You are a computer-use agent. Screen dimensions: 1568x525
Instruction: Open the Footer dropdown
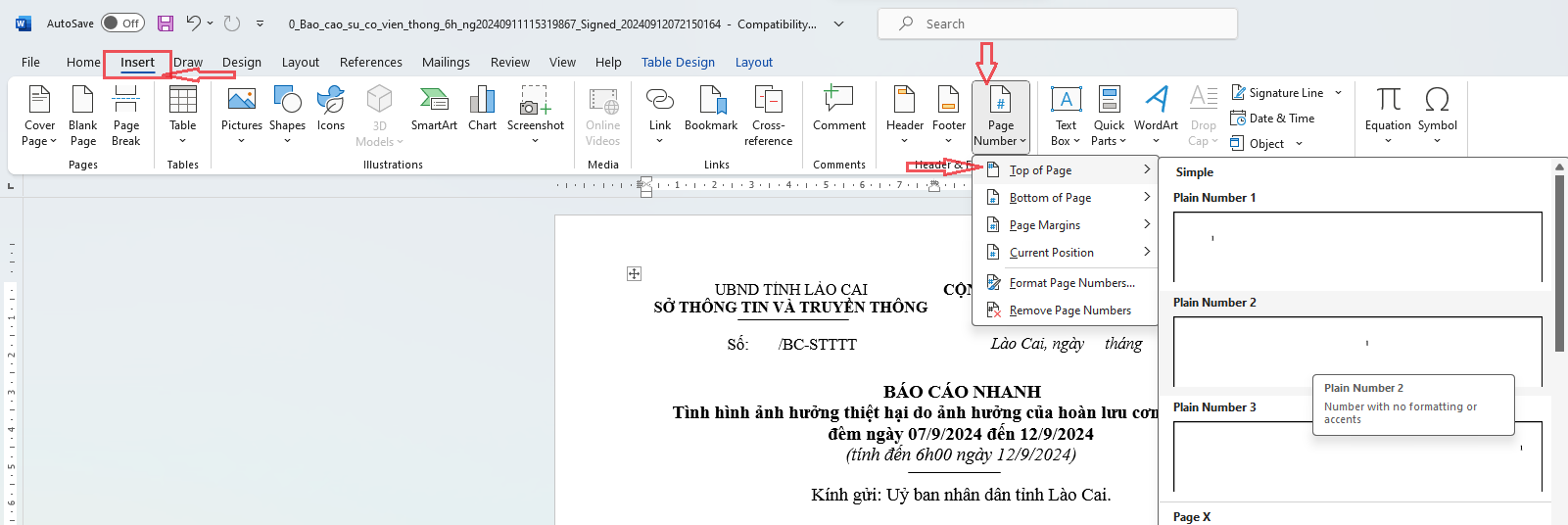pos(948,116)
